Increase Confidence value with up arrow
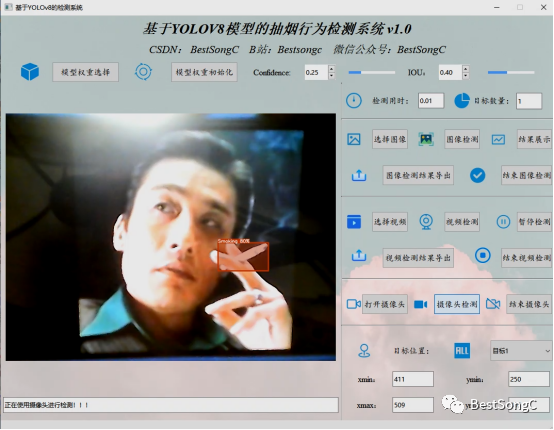The width and height of the screenshot is (554, 430). [331, 69]
